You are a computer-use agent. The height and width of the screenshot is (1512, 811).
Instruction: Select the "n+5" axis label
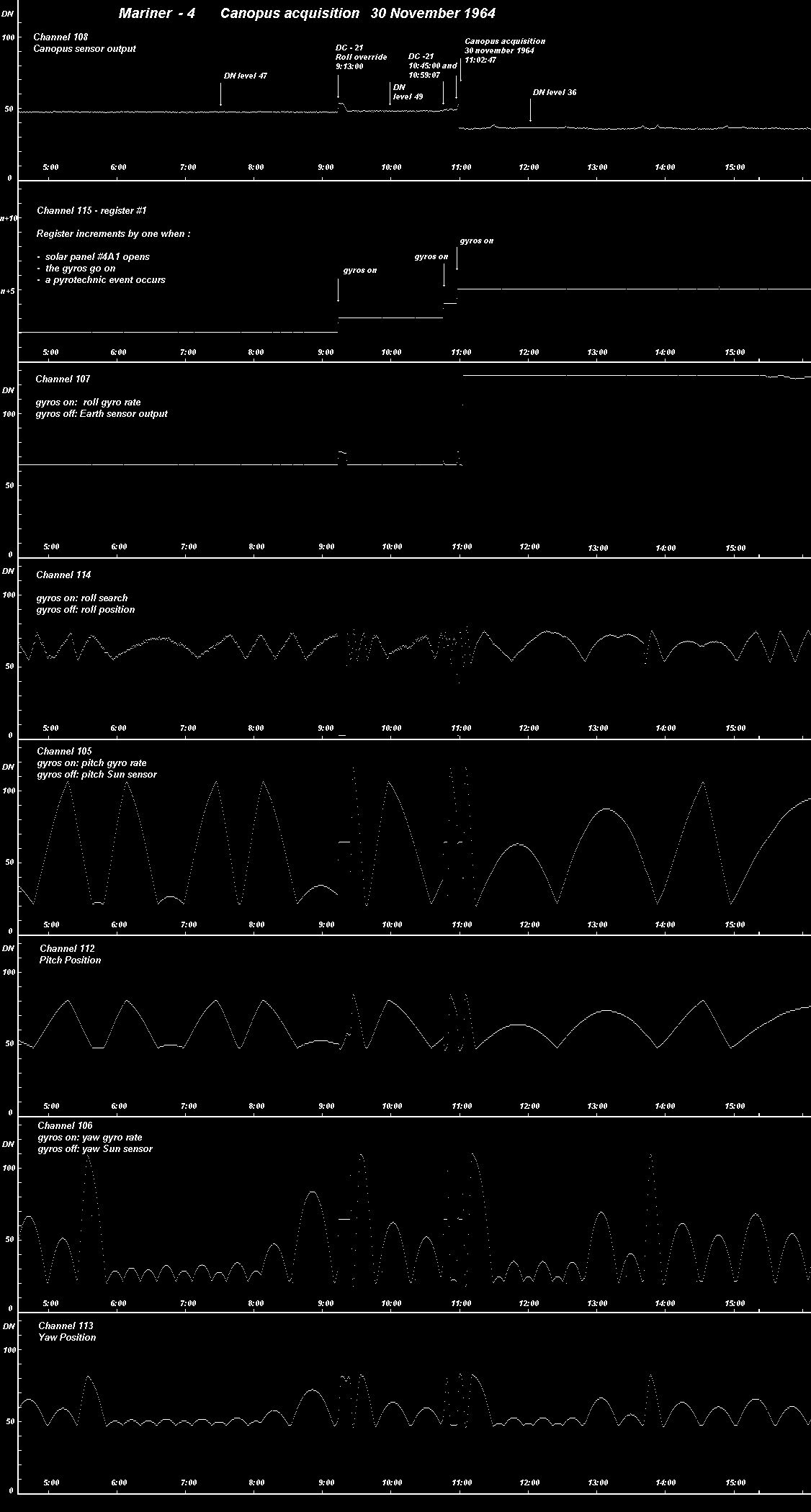(7, 291)
